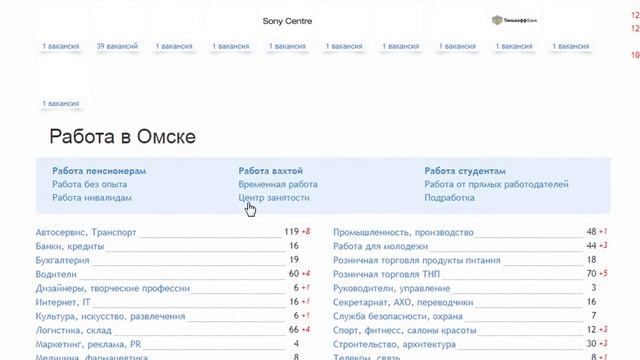Click vacancy count "48" for Промышленность, производство
This screenshot has width=640, height=360.
tap(591, 231)
